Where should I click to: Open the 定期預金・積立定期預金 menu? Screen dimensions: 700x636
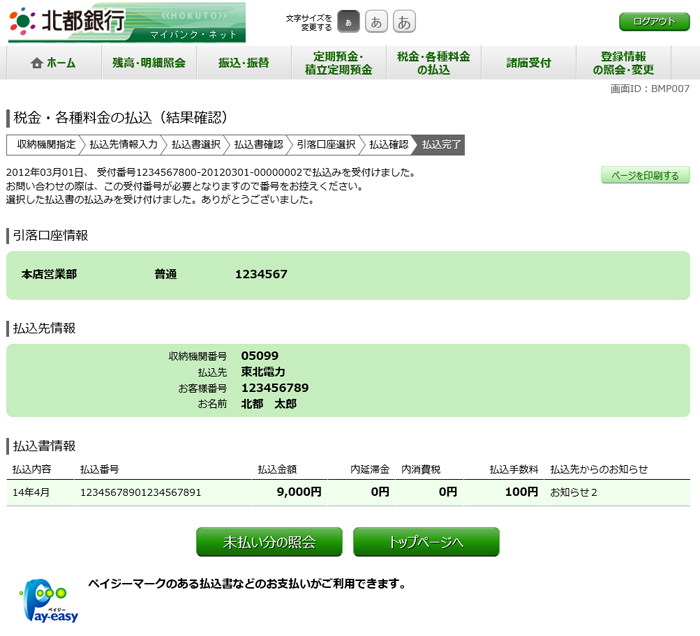[339, 63]
